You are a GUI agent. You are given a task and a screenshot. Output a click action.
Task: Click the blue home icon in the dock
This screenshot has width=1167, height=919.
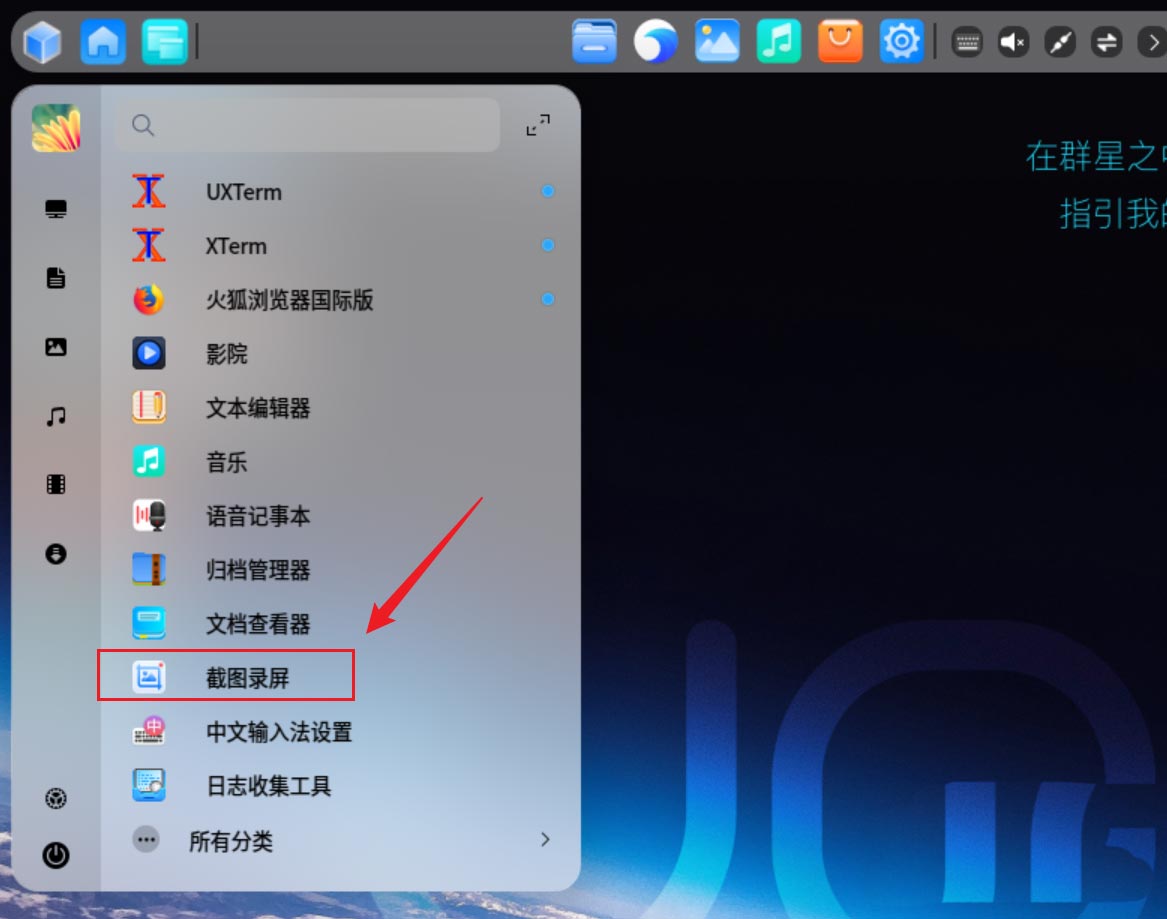click(x=103, y=42)
